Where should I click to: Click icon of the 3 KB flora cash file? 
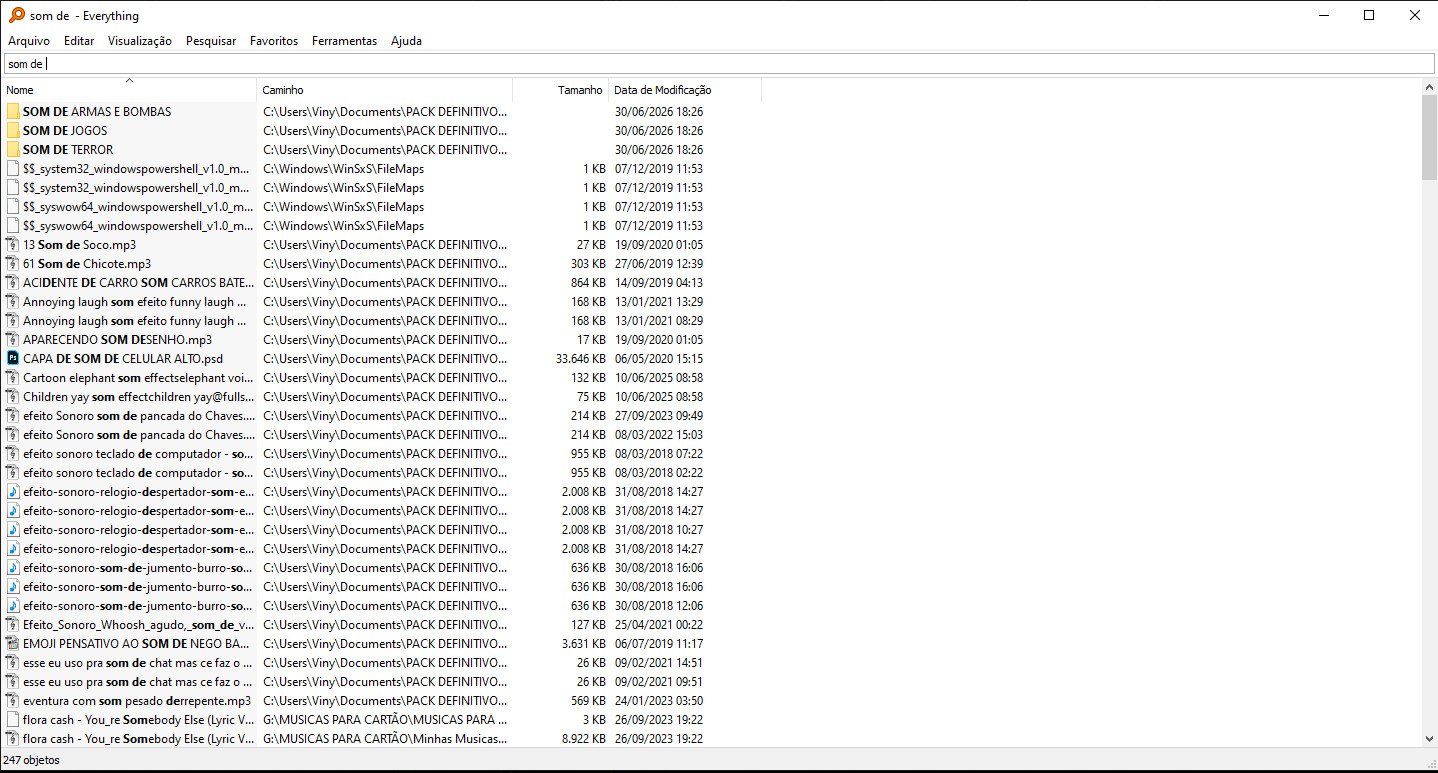pos(13,720)
